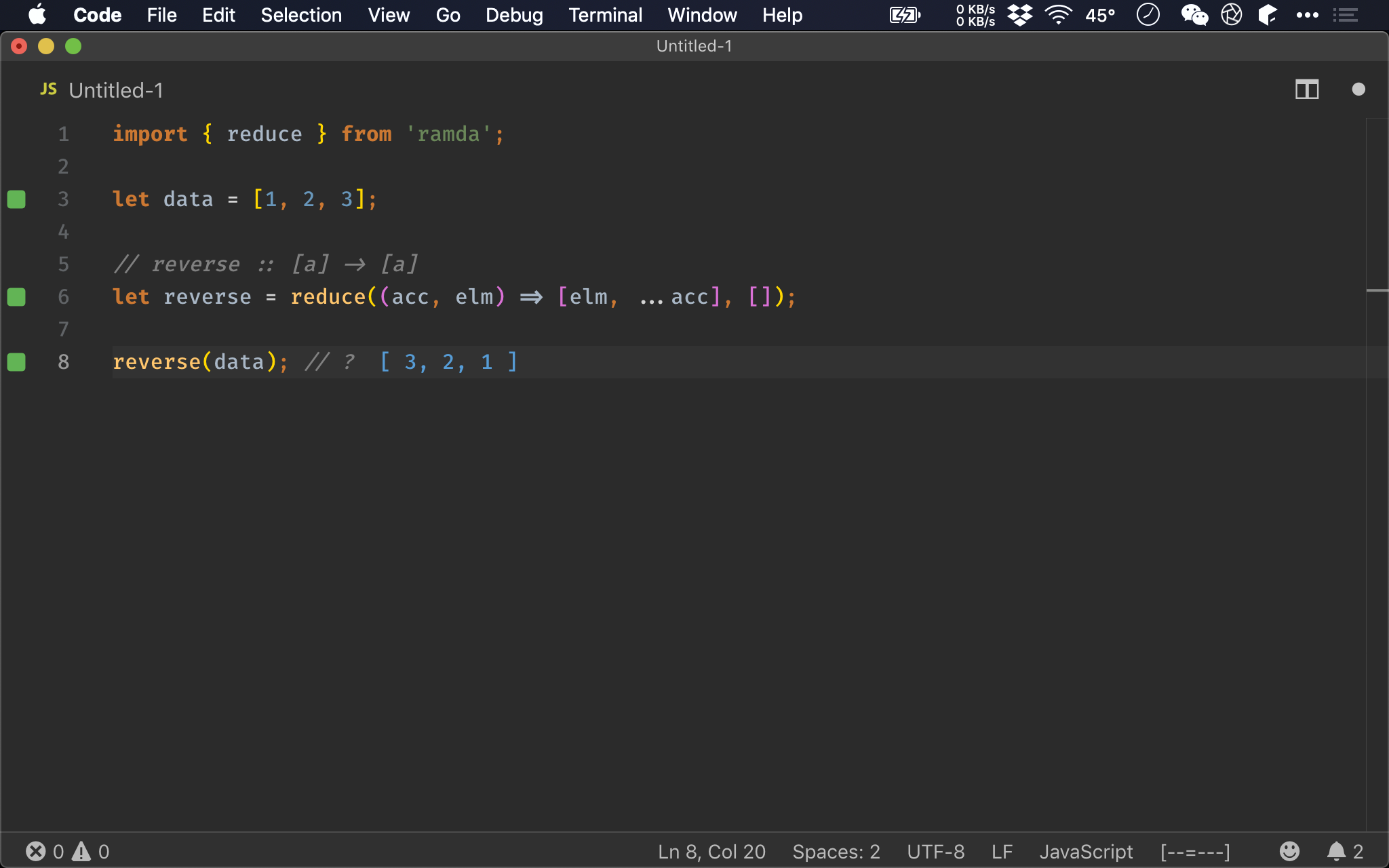The image size is (1389, 868).
Task: Click the reverse type signature comment
Action: [x=266, y=264]
